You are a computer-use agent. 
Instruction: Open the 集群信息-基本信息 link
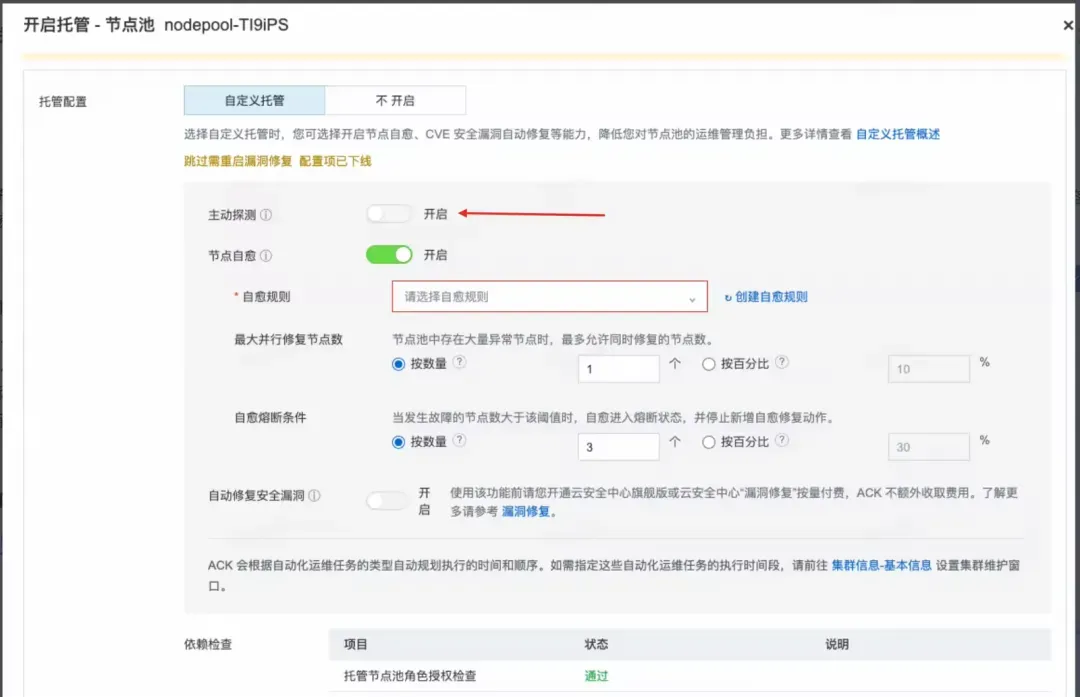coord(882,565)
